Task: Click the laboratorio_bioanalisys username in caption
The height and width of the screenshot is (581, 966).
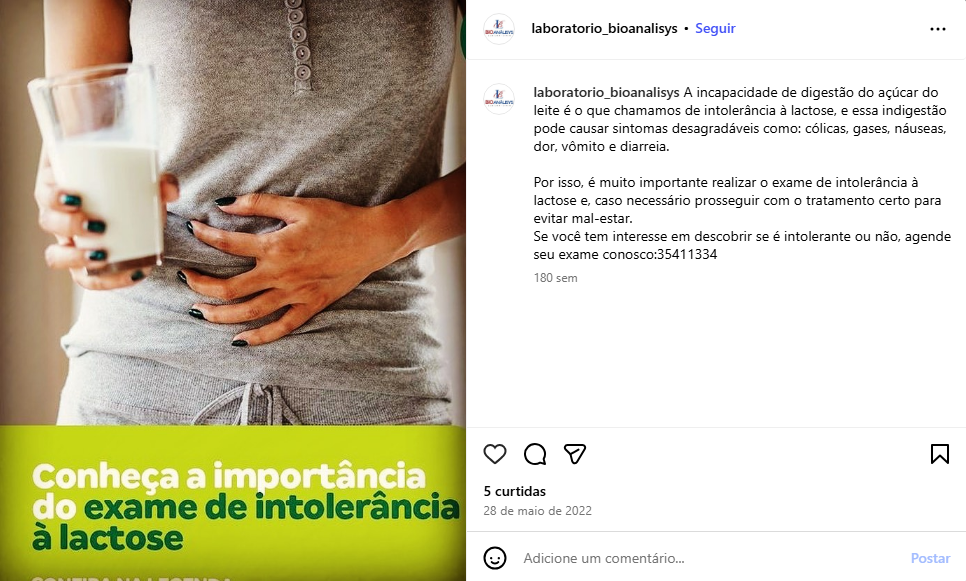Action: [x=606, y=92]
